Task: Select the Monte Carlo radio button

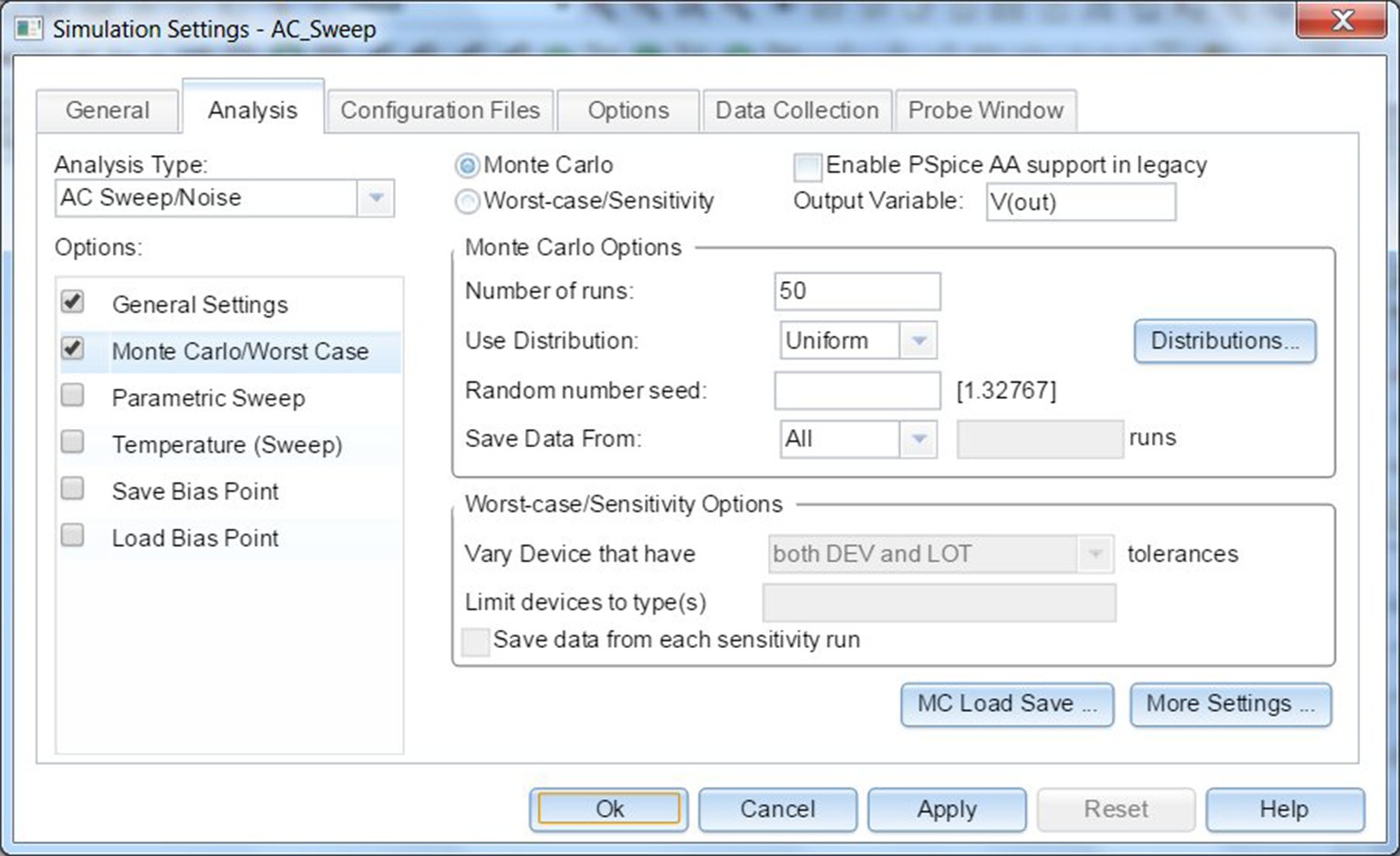Action: pos(468,165)
